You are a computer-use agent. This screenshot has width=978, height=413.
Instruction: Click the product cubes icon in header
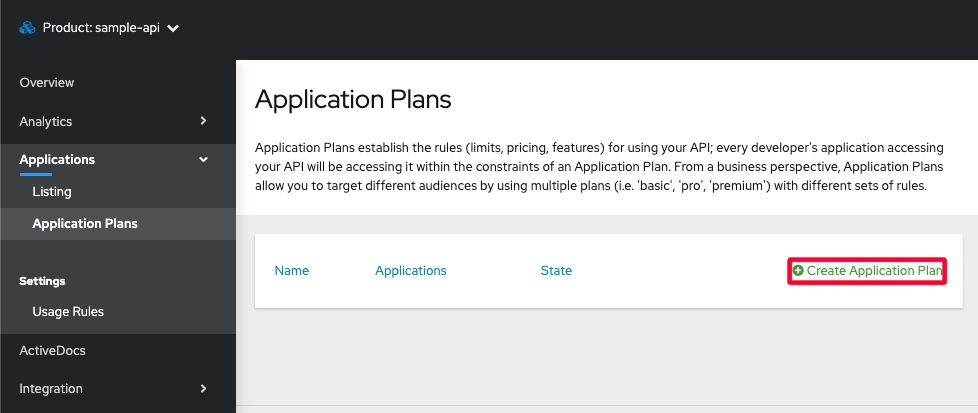[27, 28]
